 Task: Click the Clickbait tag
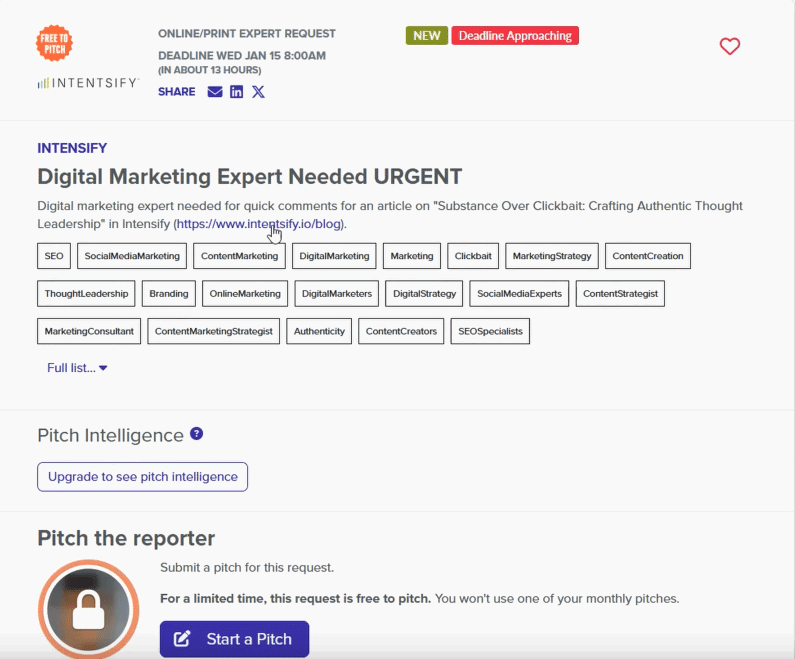pos(473,256)
